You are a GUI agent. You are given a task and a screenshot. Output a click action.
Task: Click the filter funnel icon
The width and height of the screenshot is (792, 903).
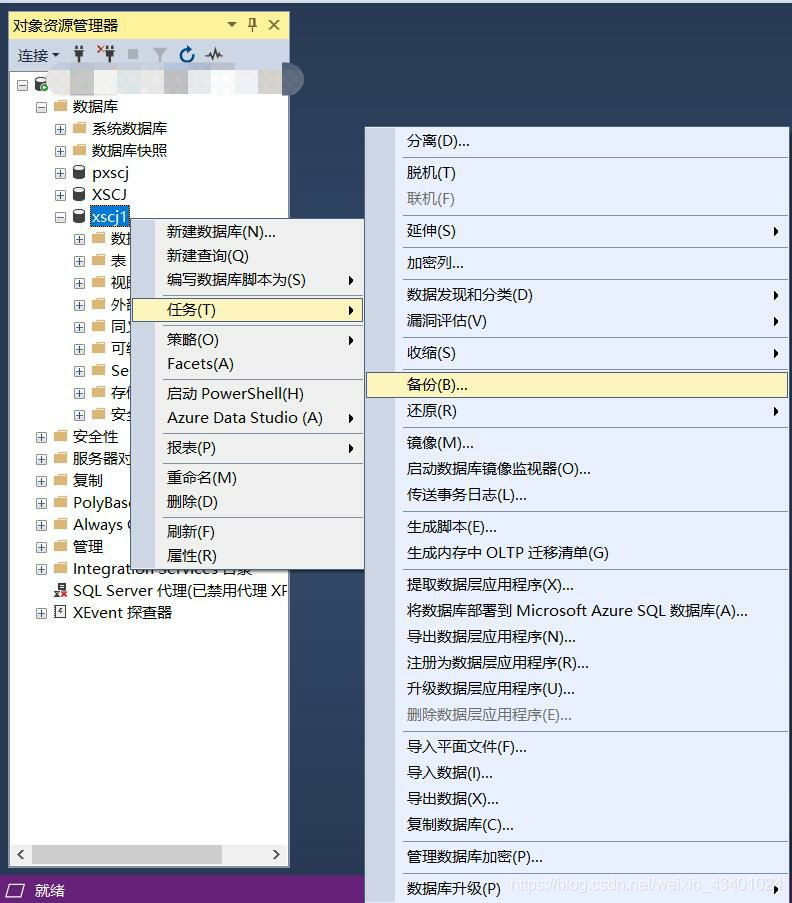tap(159, 54)
